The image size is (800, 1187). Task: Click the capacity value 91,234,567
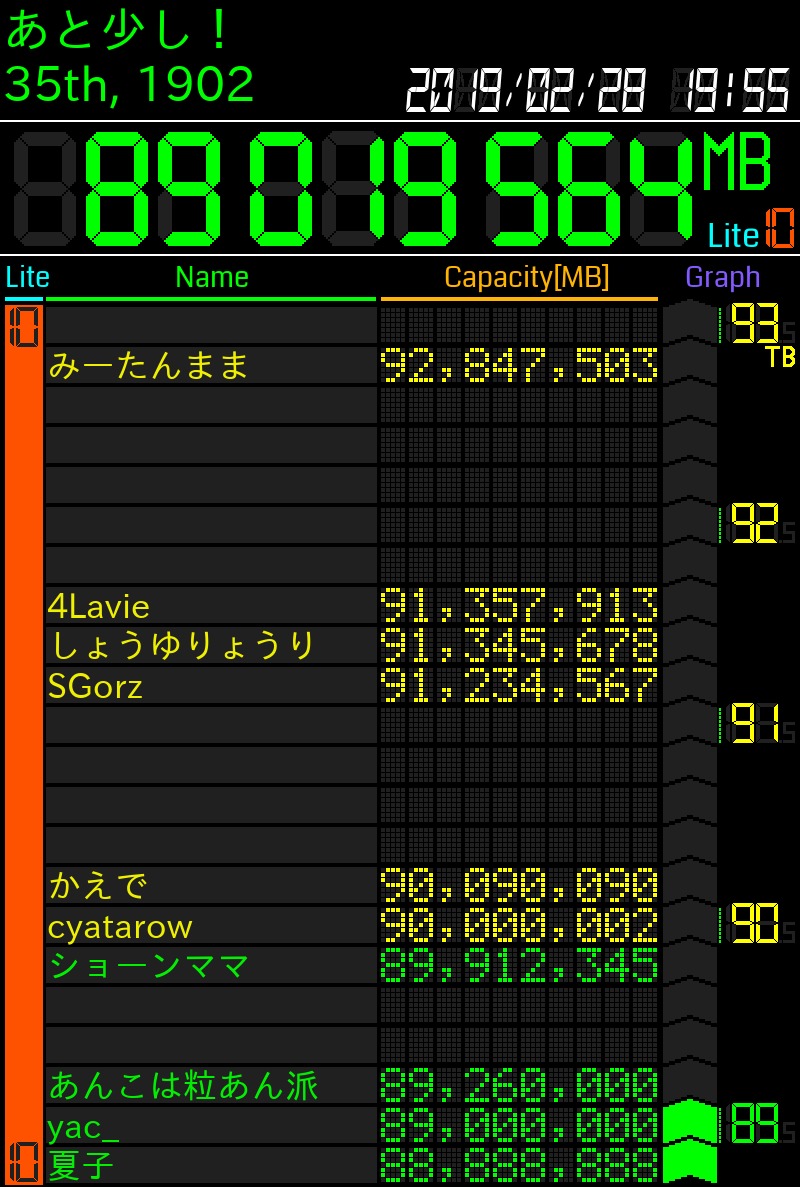[519, 686]
